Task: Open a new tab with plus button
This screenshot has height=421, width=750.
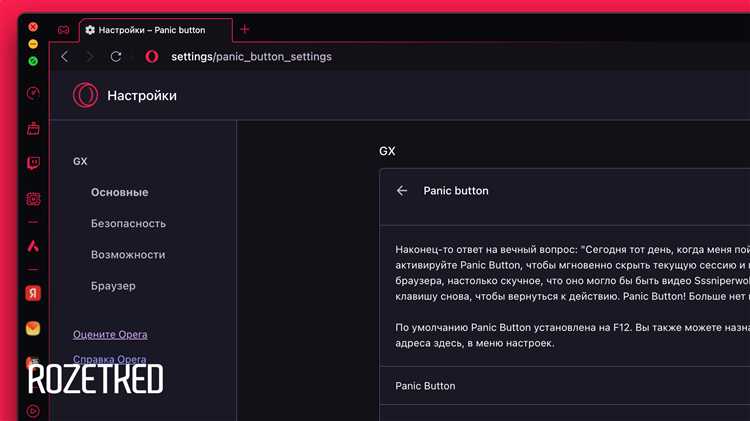Action: 244,30
